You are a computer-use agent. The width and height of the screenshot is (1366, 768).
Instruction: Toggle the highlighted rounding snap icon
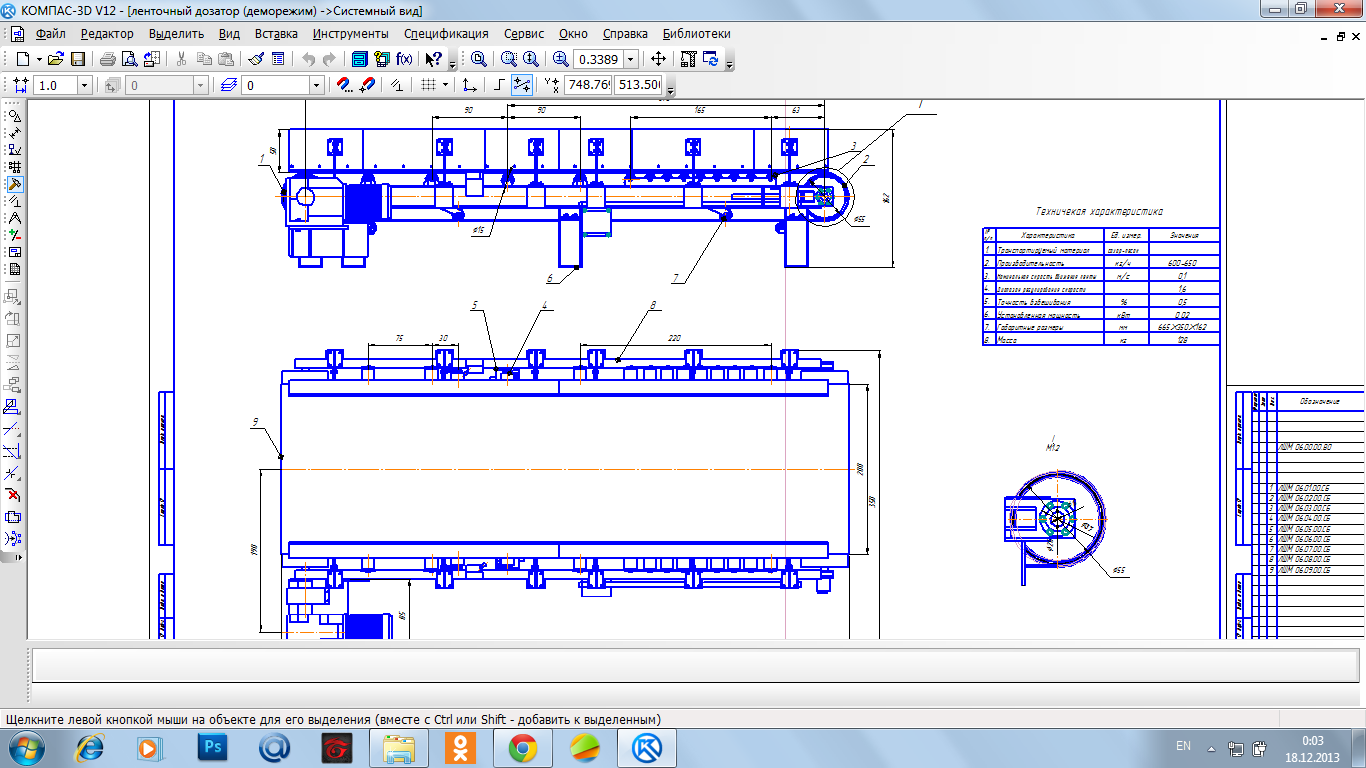coord(521,85)
